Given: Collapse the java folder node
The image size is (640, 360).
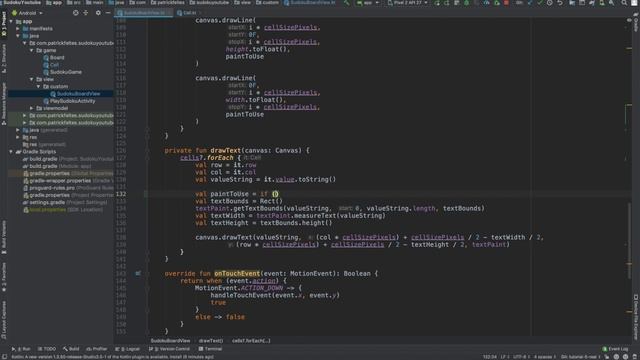Looking at the screenshot, I should point(18,36).
